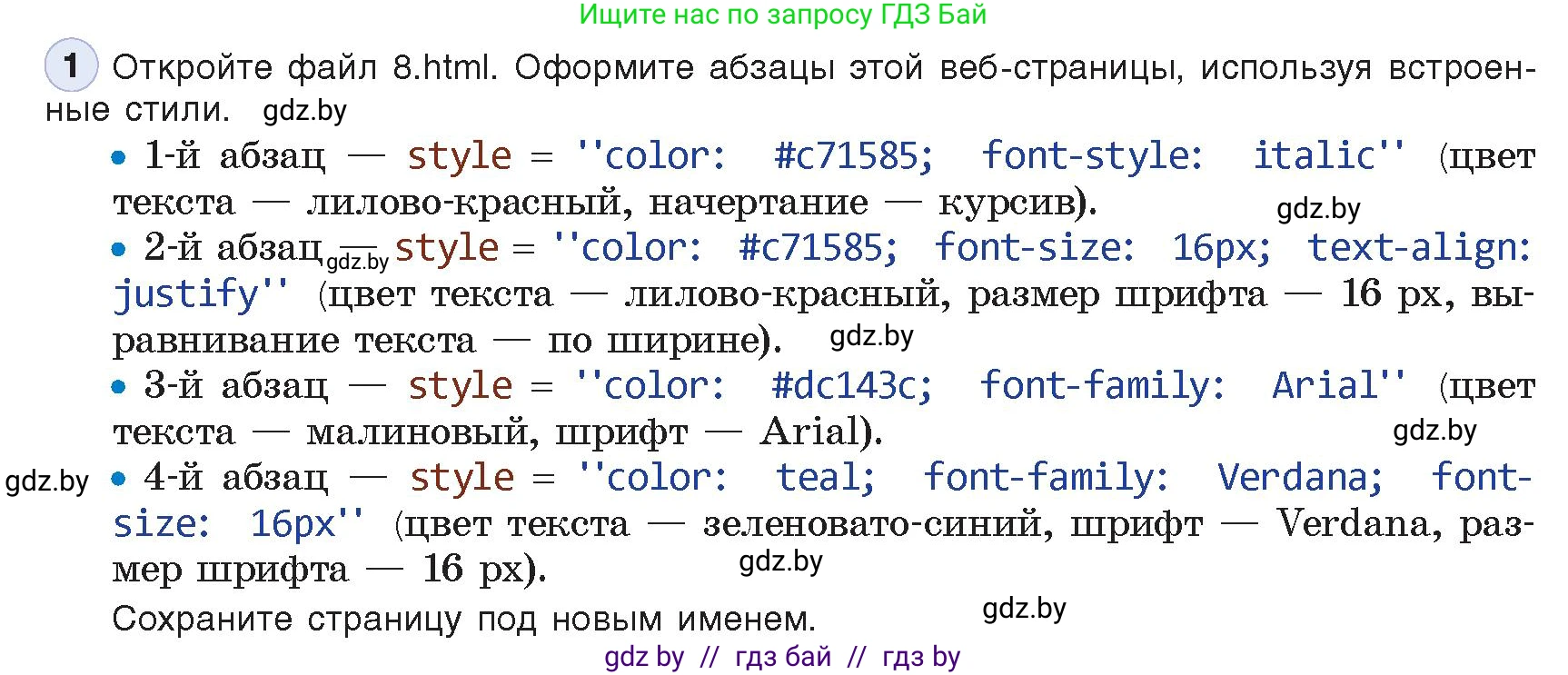The height and width of the screenshot is (675, 1568).
Task: Click the word "style" in the 1-й абзац line
Action: (x=460, y=156)
